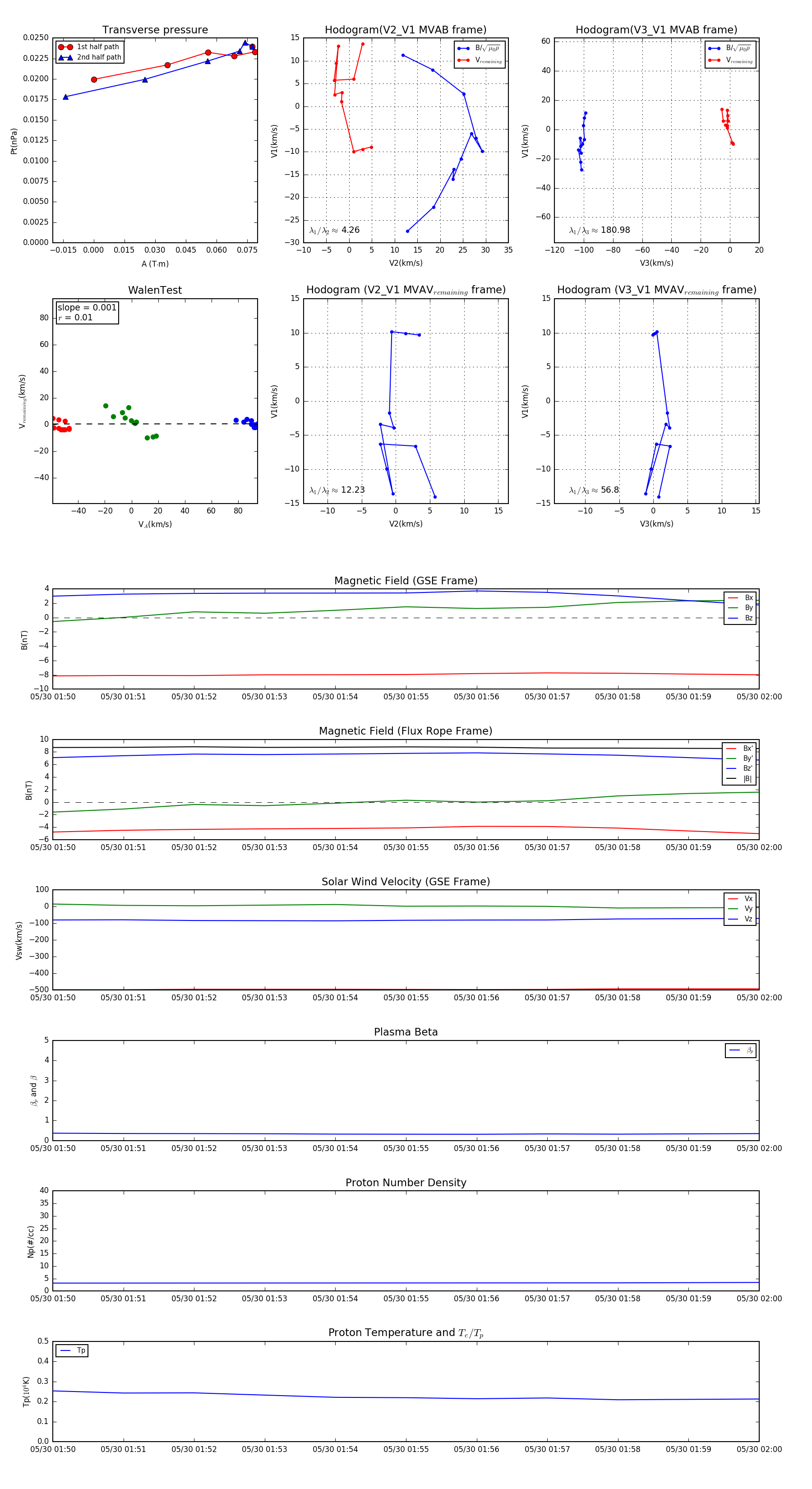Click the 'r = 0.01' text in WalenTest

pyautogui.click(x=75, y=317)
